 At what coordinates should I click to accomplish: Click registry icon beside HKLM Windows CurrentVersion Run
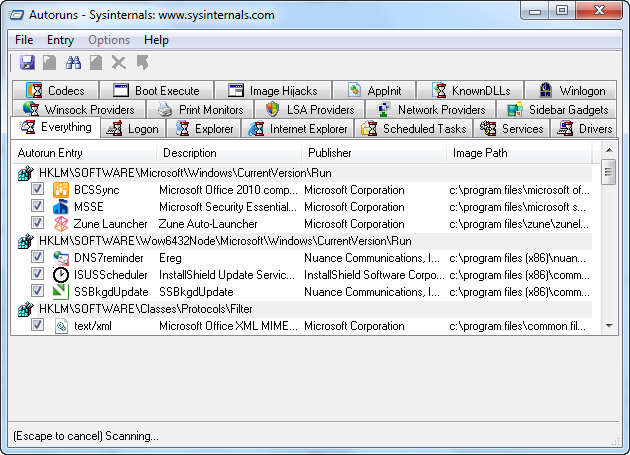(x=25, y=173)
